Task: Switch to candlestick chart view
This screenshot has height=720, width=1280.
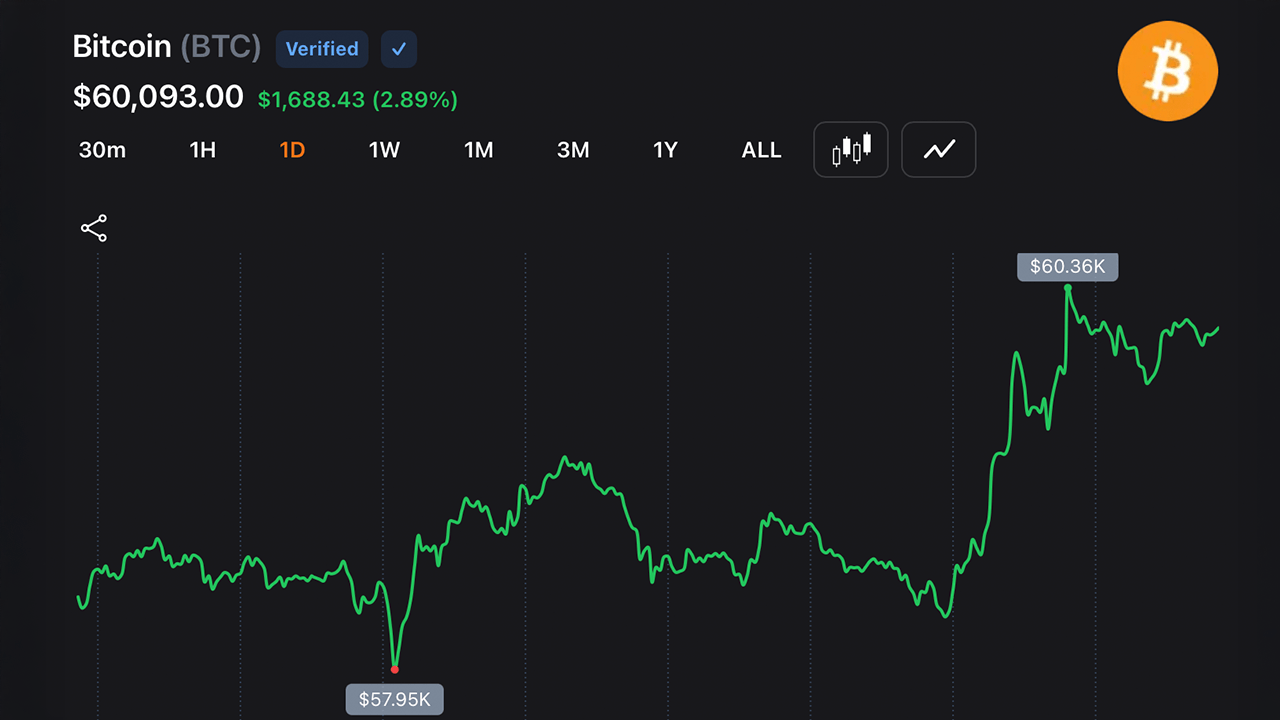Action: click(x=851, y=150)
